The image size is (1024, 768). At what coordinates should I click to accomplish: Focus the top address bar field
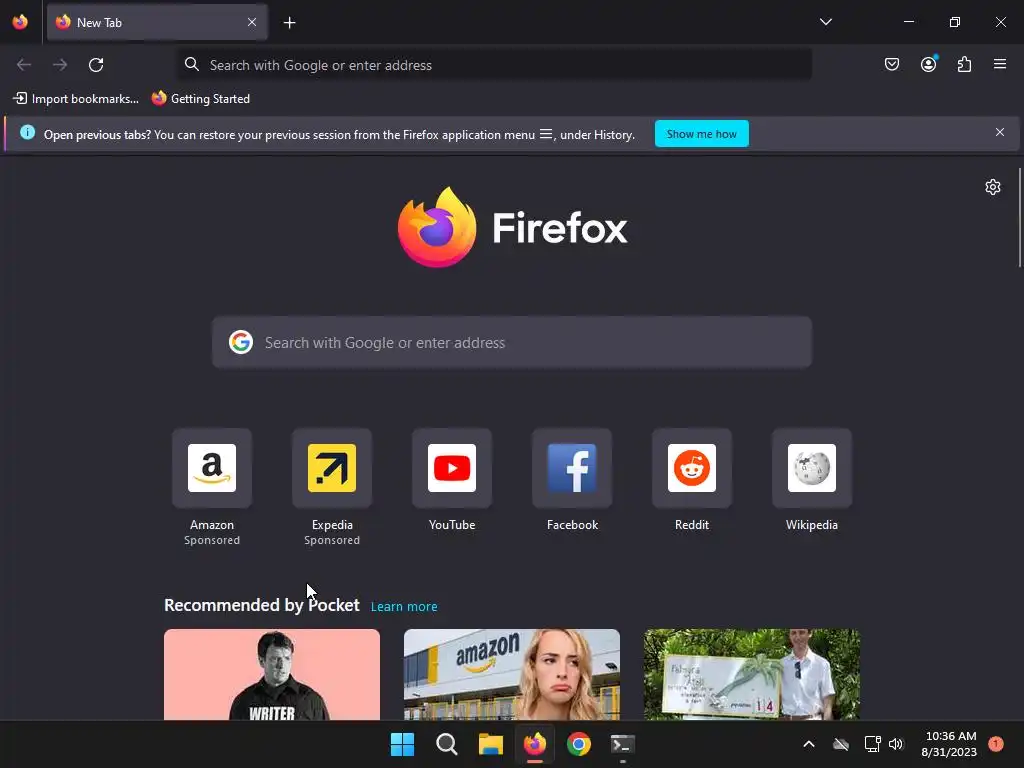point(494,65)
